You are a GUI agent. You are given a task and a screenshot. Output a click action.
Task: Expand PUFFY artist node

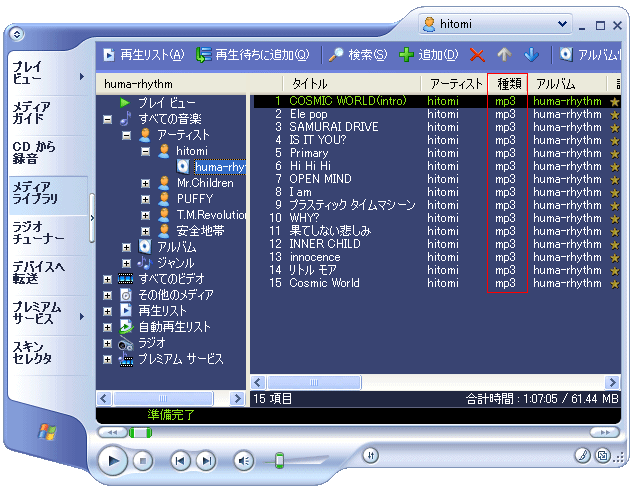(x=146, y=199)
